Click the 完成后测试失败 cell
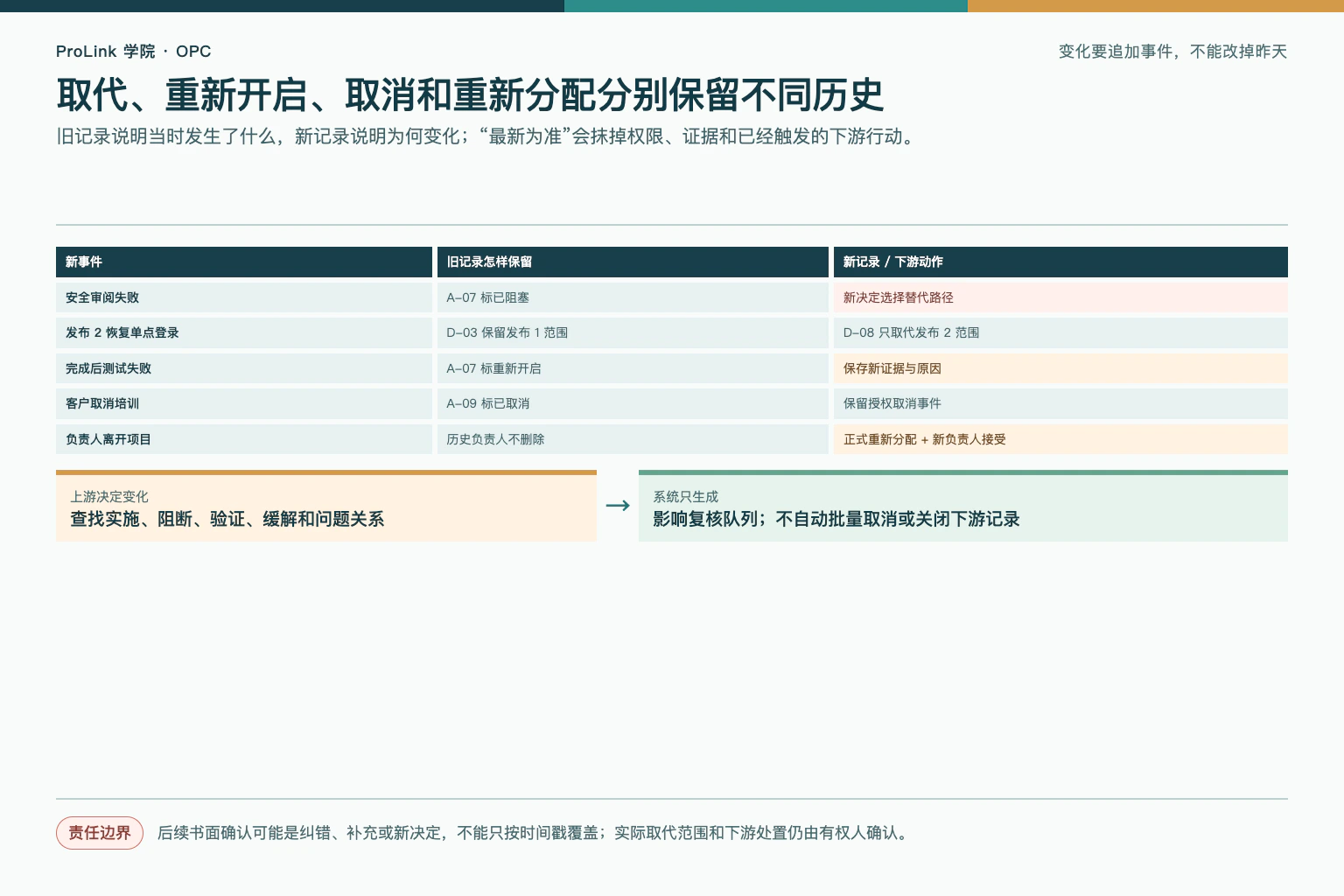The width and height of the screenshot is (1344, 896). [x=244, y=368]
